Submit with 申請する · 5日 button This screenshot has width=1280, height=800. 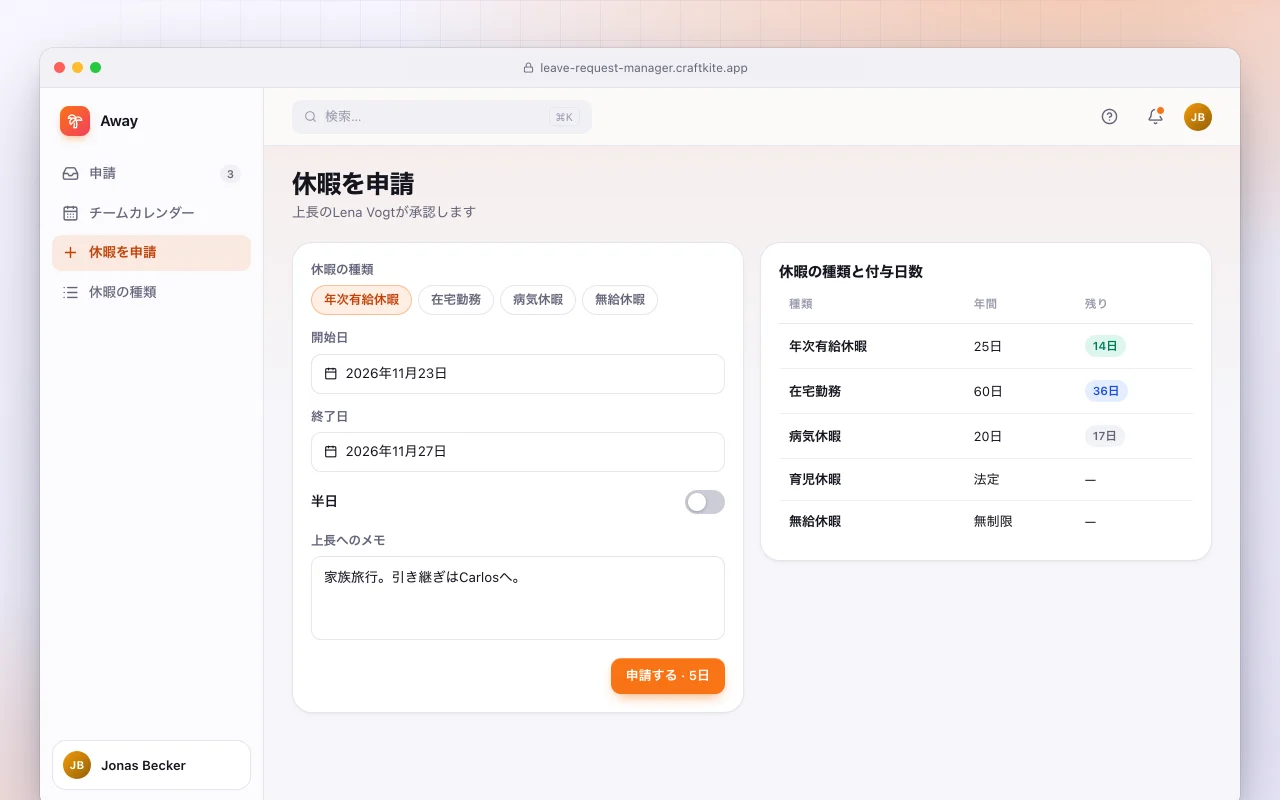tap(668, 676)
